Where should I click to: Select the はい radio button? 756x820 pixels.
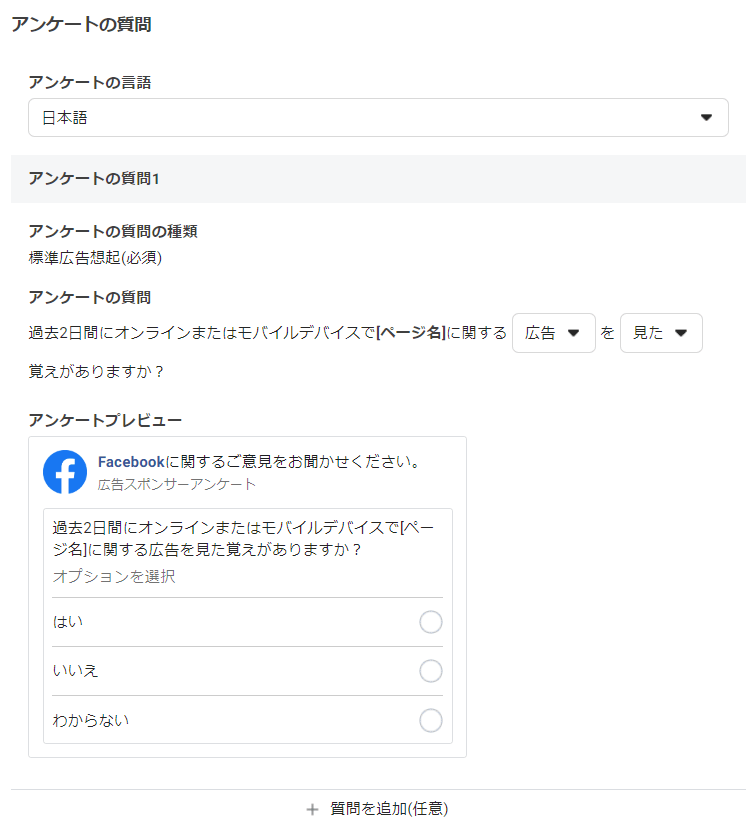point(431,622)
